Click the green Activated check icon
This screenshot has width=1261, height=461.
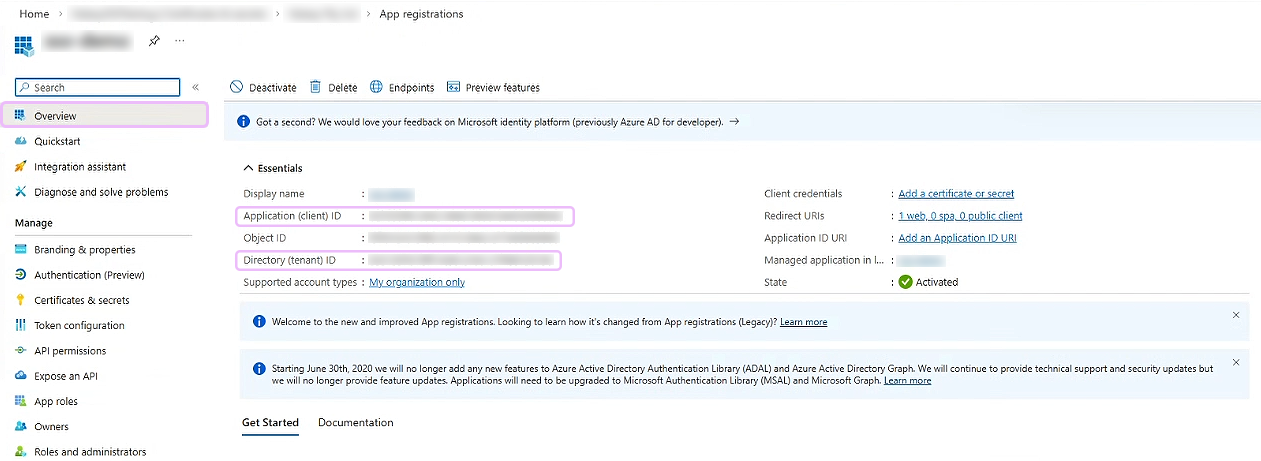(x=905, y=282)
